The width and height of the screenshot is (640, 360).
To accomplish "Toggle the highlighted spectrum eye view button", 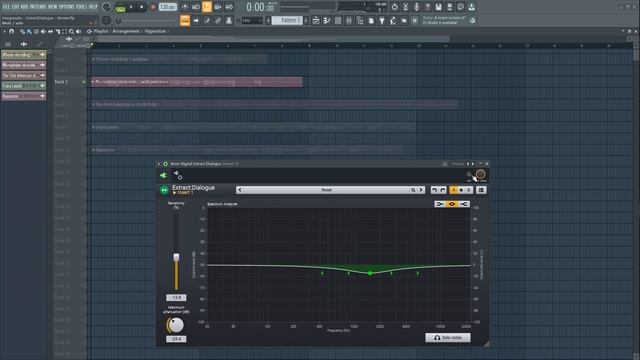I will tap(452, 204).
